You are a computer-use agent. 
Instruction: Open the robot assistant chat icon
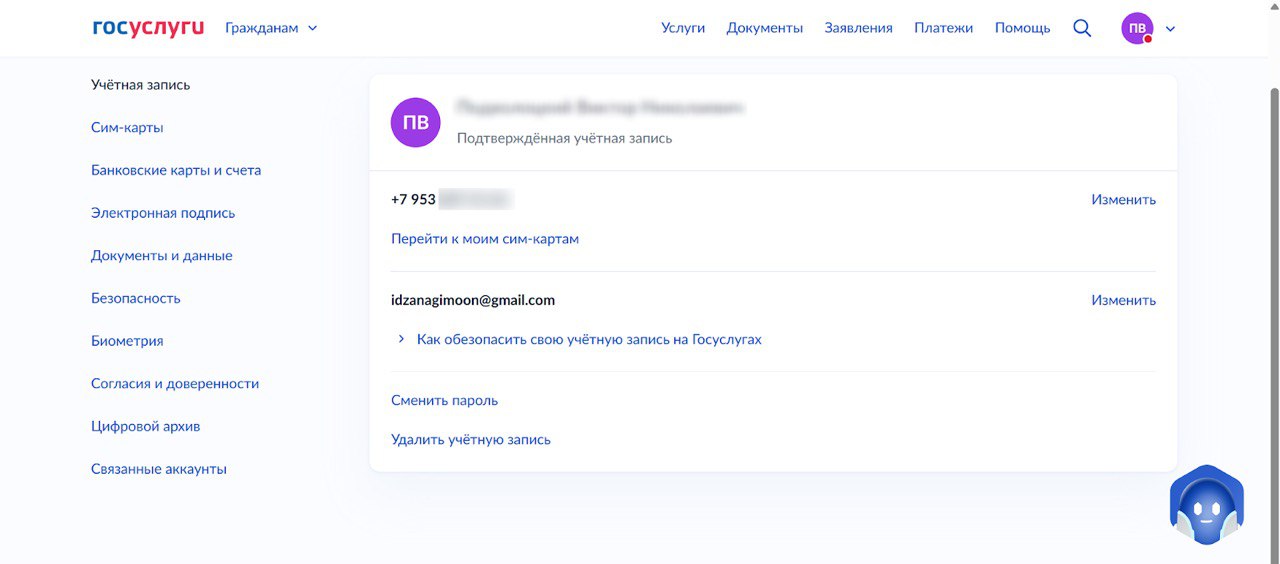click(1207, 504)
